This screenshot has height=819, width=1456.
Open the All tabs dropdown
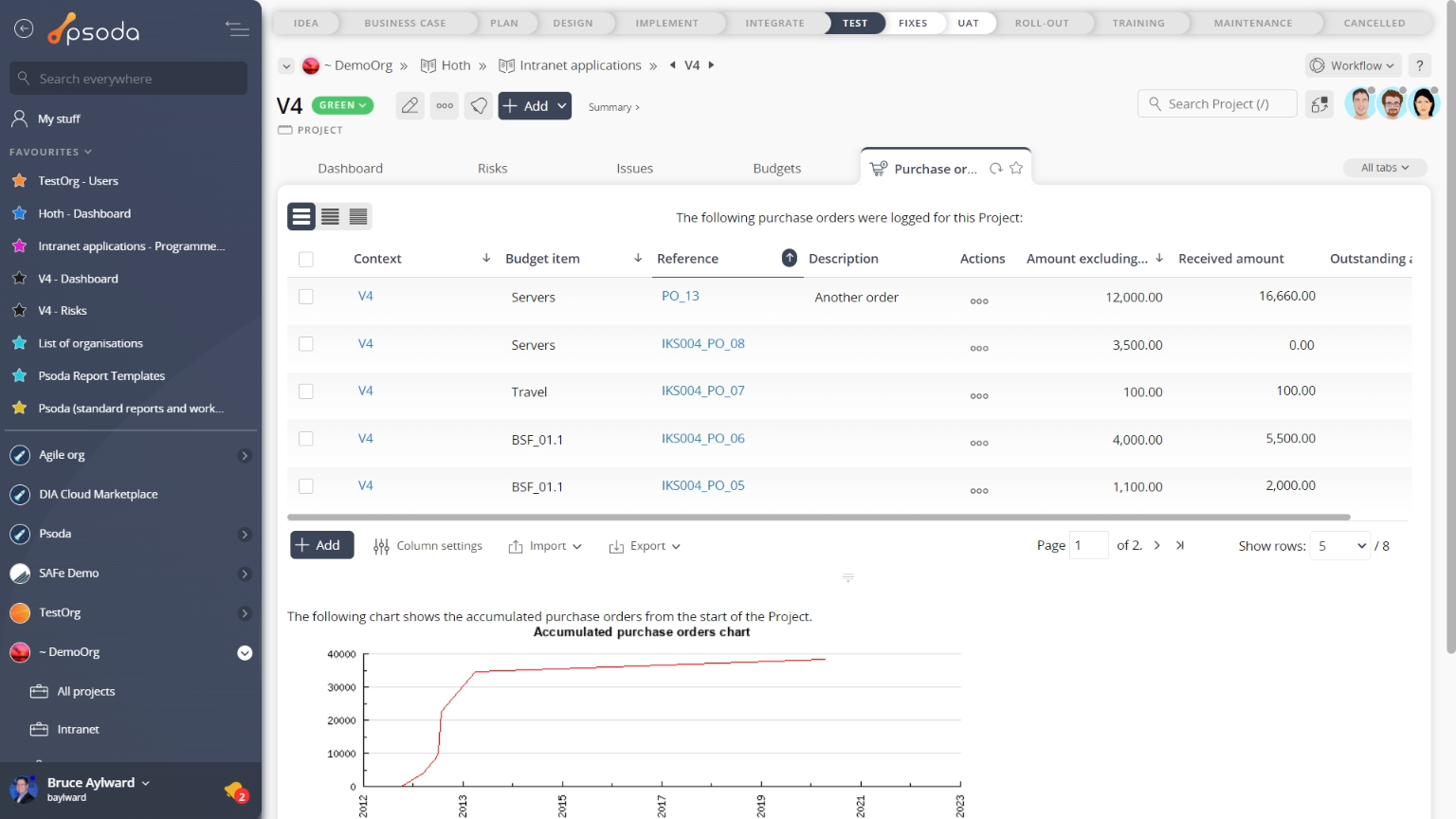1385,168
